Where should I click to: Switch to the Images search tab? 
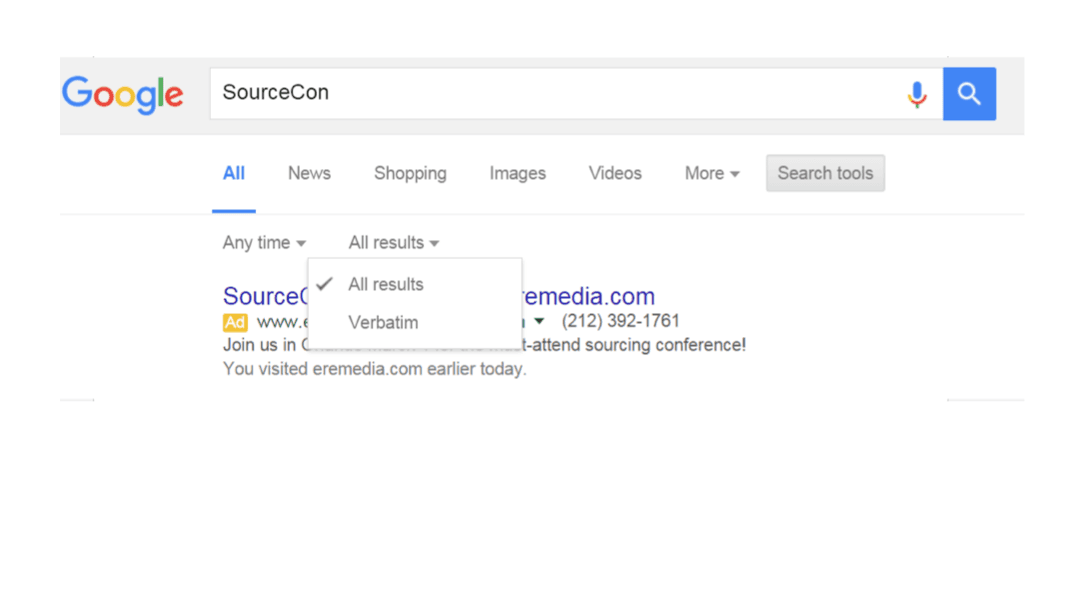coord(517,173)
